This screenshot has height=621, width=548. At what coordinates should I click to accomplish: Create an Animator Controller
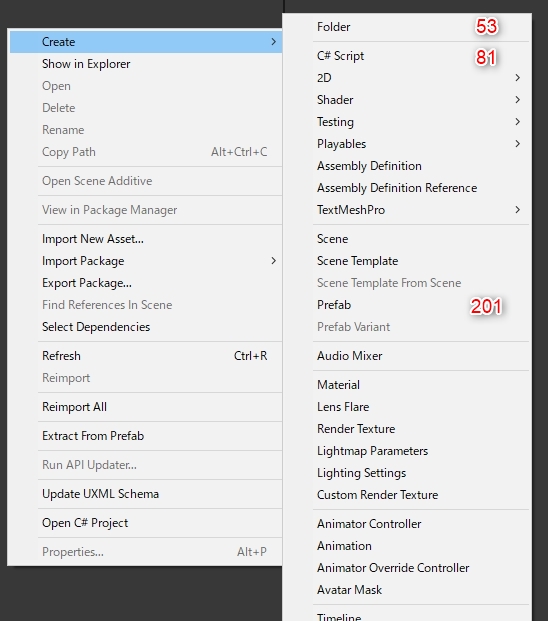(421, 524)
